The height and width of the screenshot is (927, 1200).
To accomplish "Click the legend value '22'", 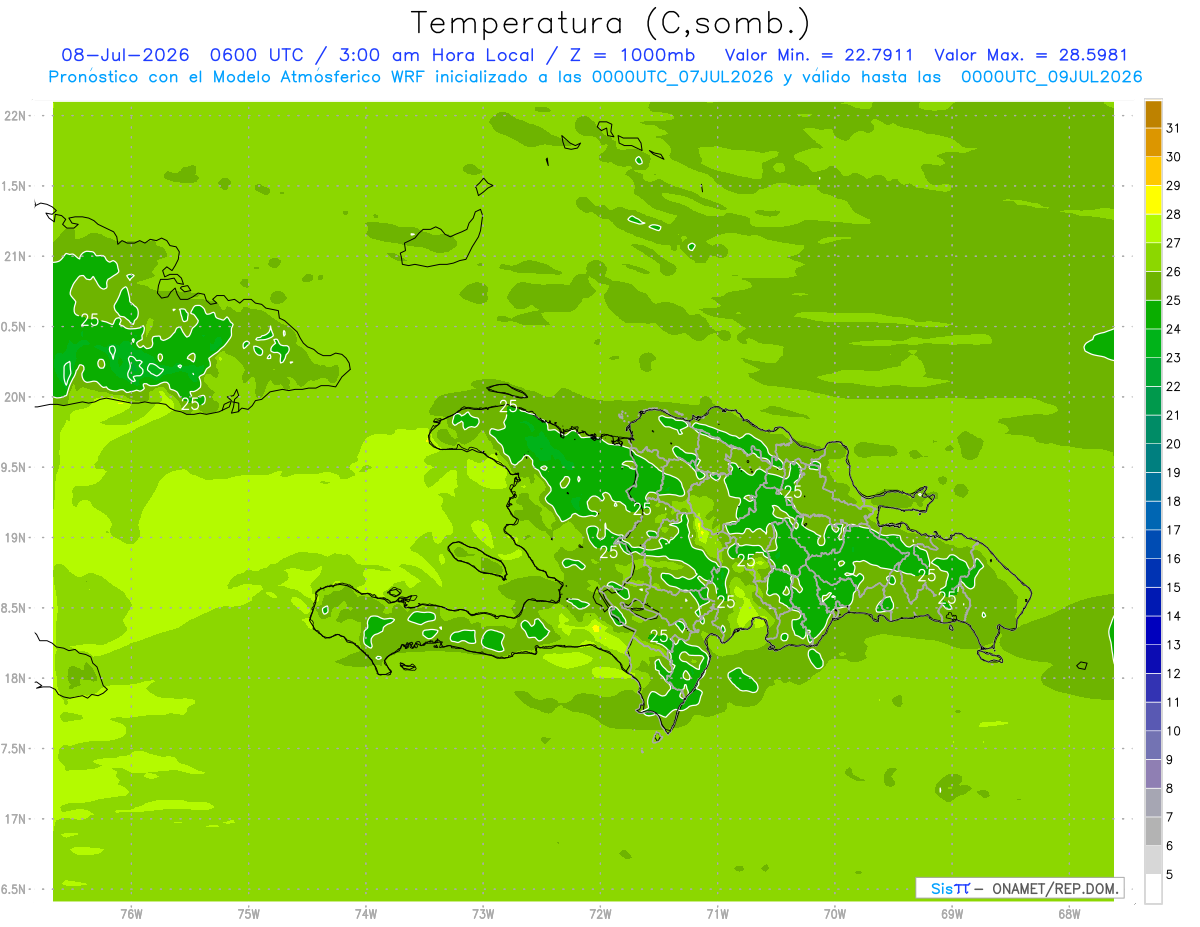I will [x=1174, y=386].
